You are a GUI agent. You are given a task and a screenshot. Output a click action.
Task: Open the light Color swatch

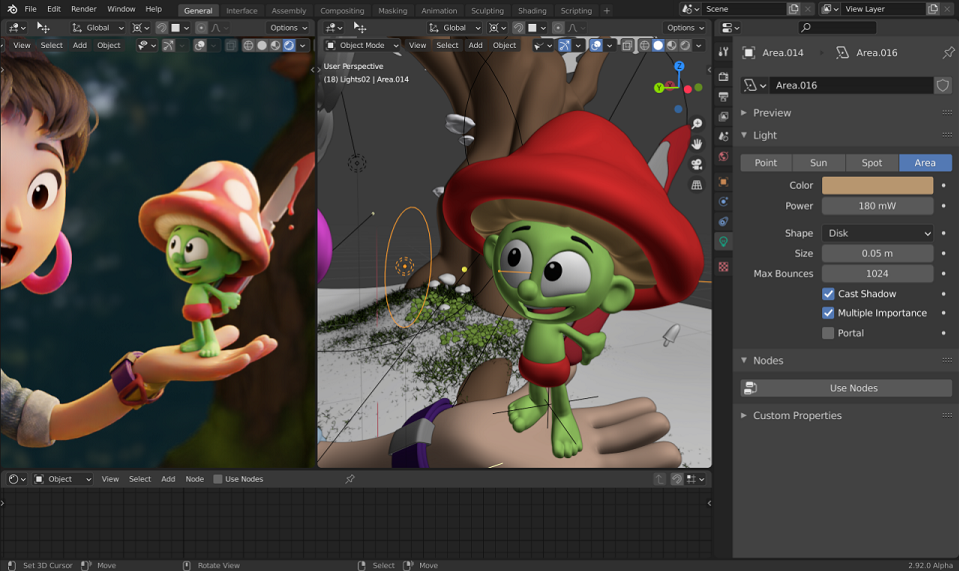[878, 185]
